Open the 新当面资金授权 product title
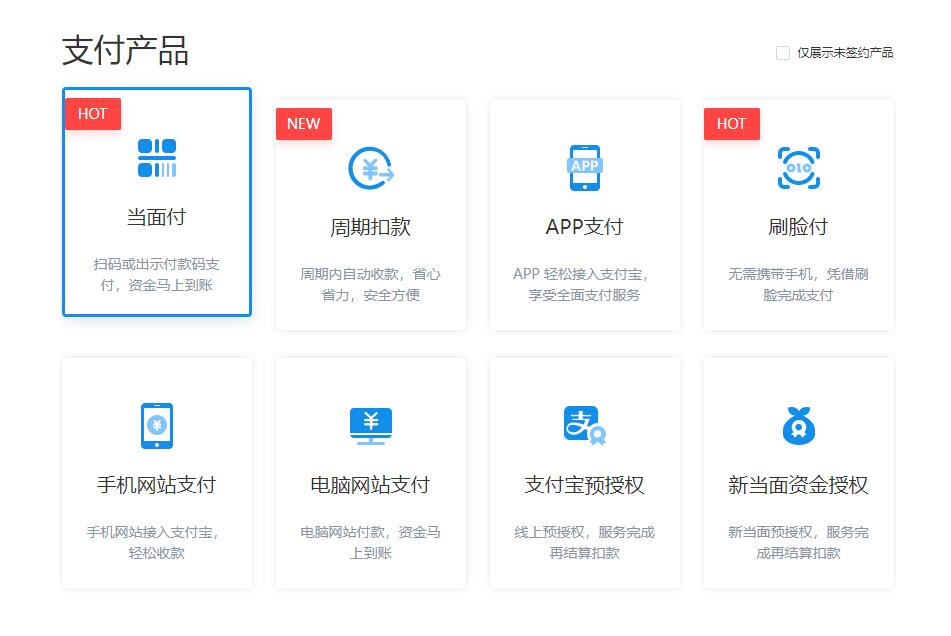Screen dimensions: 951x636 click(x=798, y=485)
